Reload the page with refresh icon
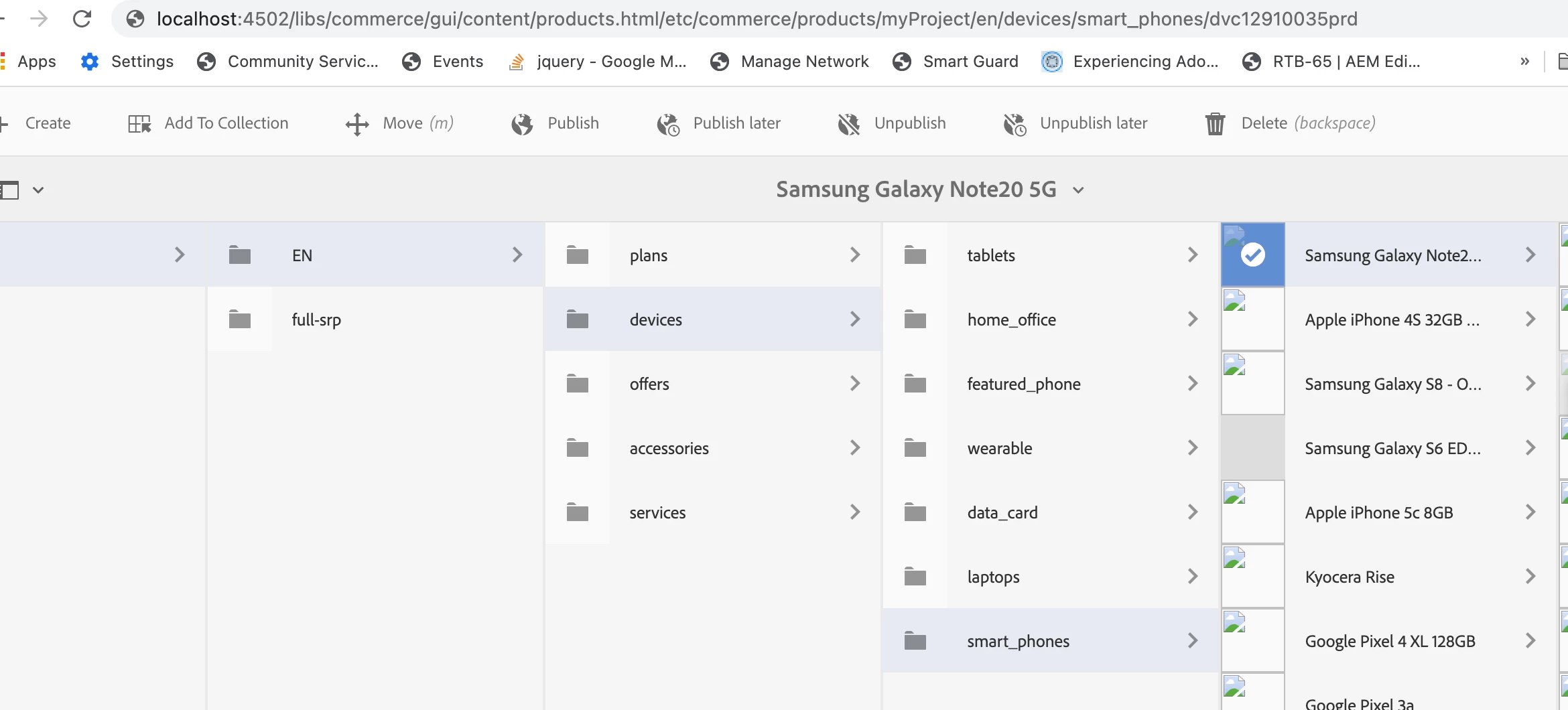The width and height of the screenshot is (1568, 710). [x=82, y=19]
